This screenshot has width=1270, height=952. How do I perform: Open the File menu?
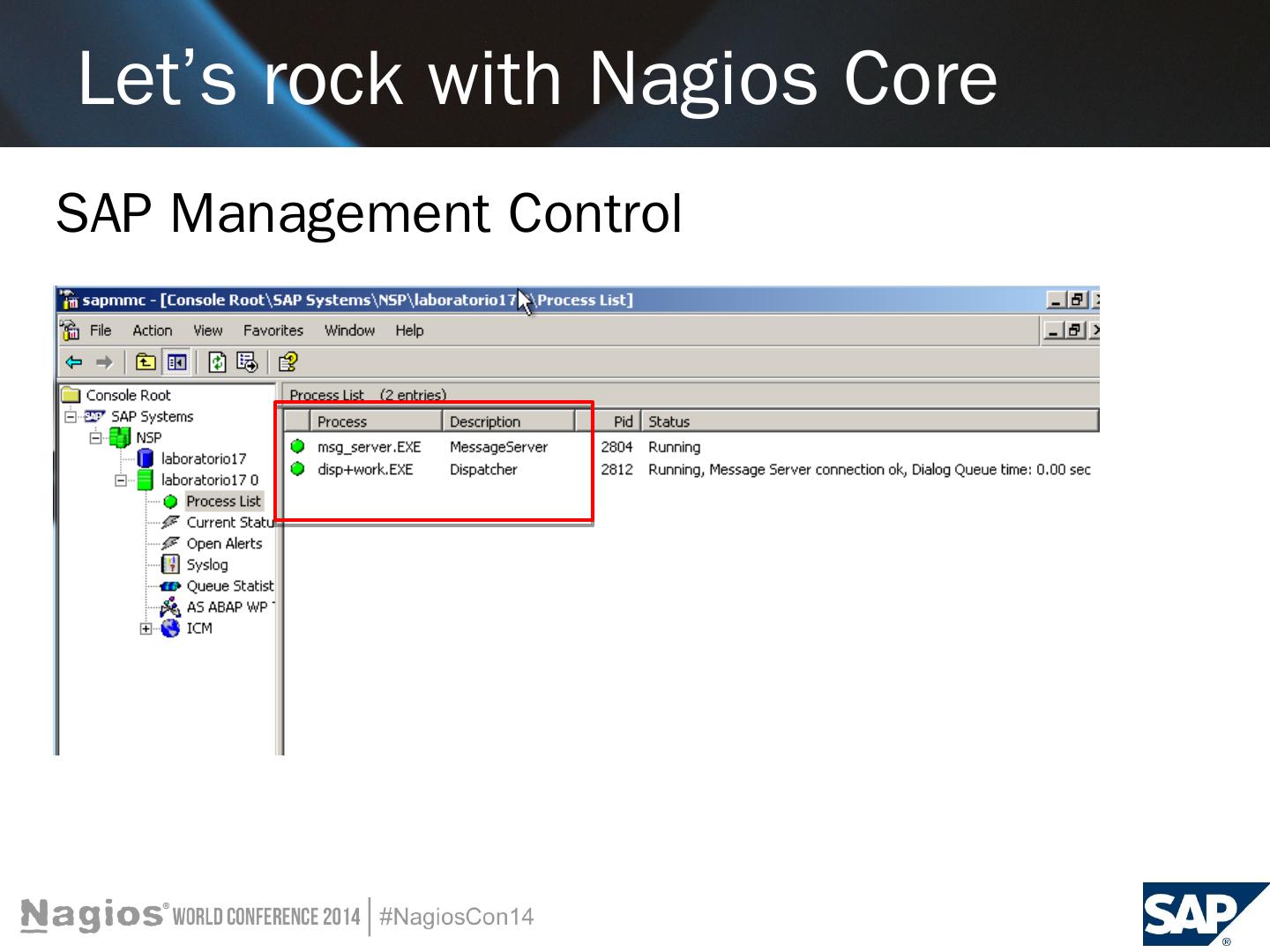[101, 331]
